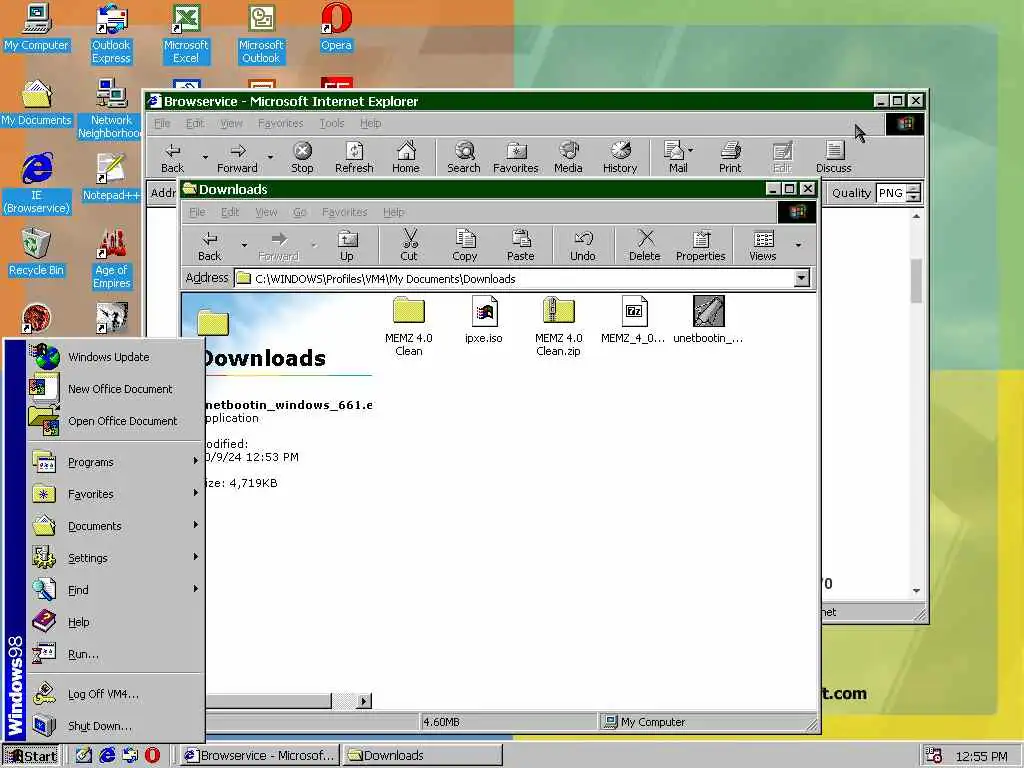The image size is (1024, 768).
Task: Choose Run... in Start menu
Action: coord(116,654)
